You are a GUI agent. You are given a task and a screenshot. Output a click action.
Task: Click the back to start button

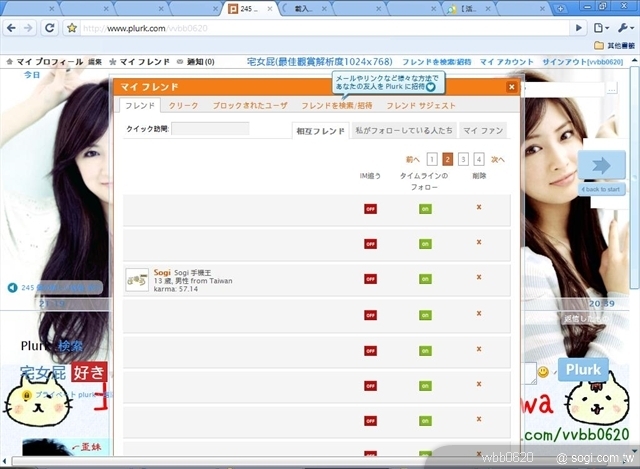[x=602, y=189]
